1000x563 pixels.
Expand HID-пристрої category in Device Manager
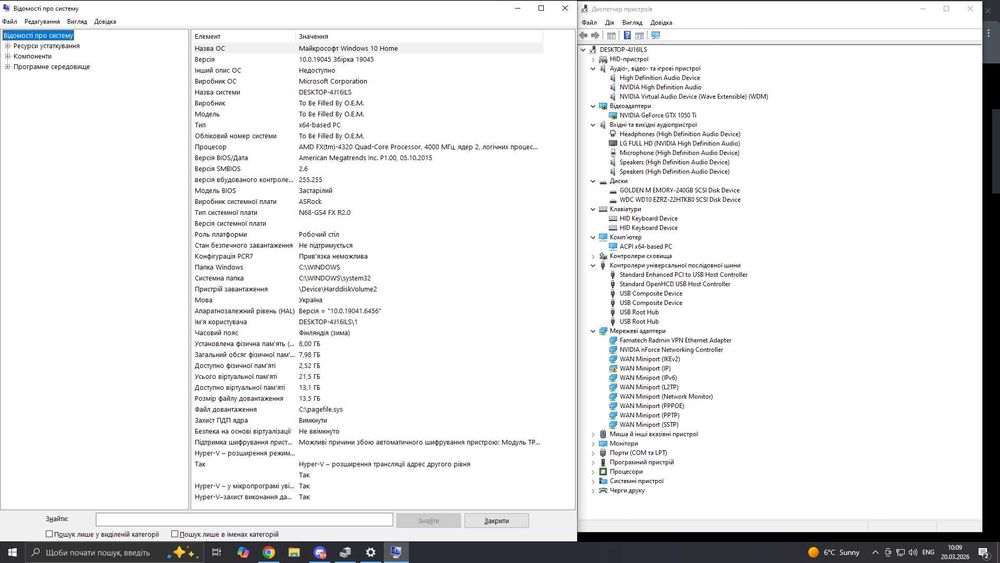[593, 59]
